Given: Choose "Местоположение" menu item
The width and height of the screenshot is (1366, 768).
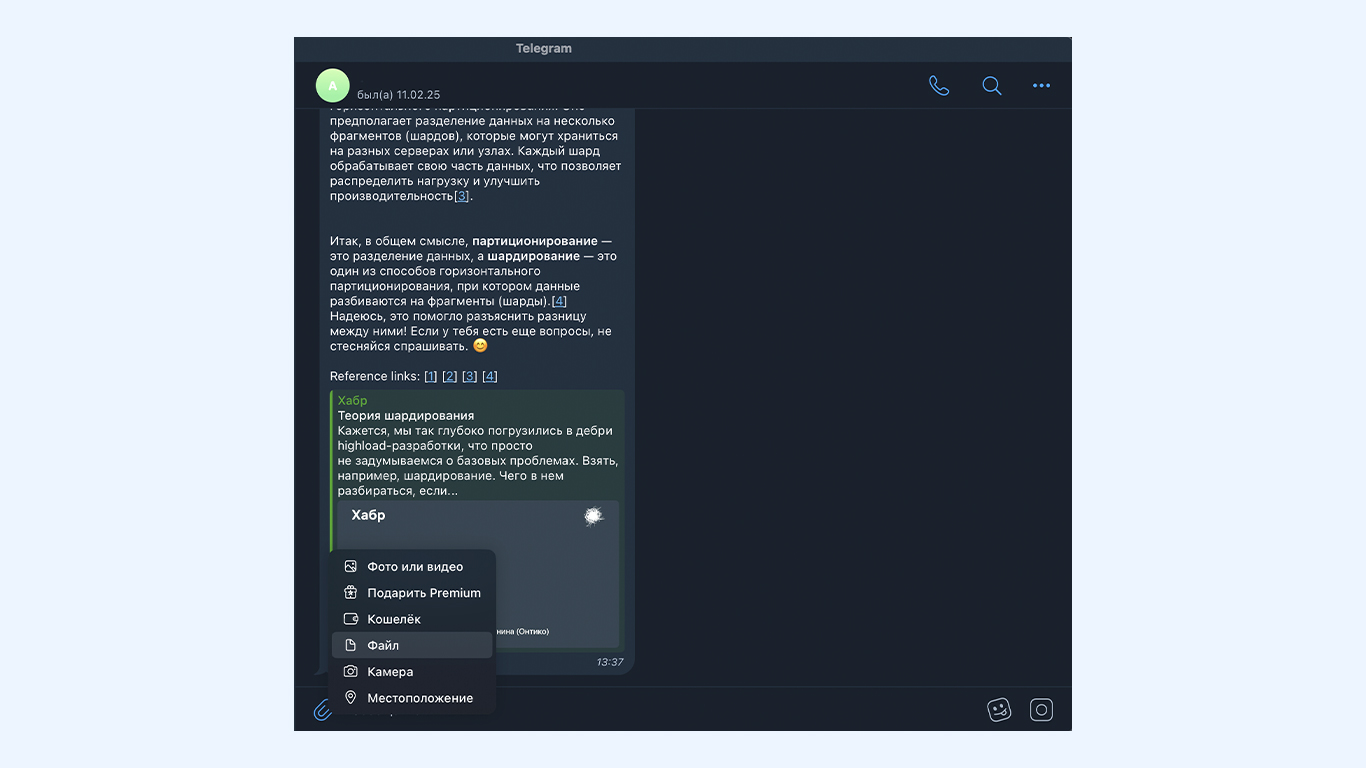Looking at the screenshot, I should tap(413, 698).
